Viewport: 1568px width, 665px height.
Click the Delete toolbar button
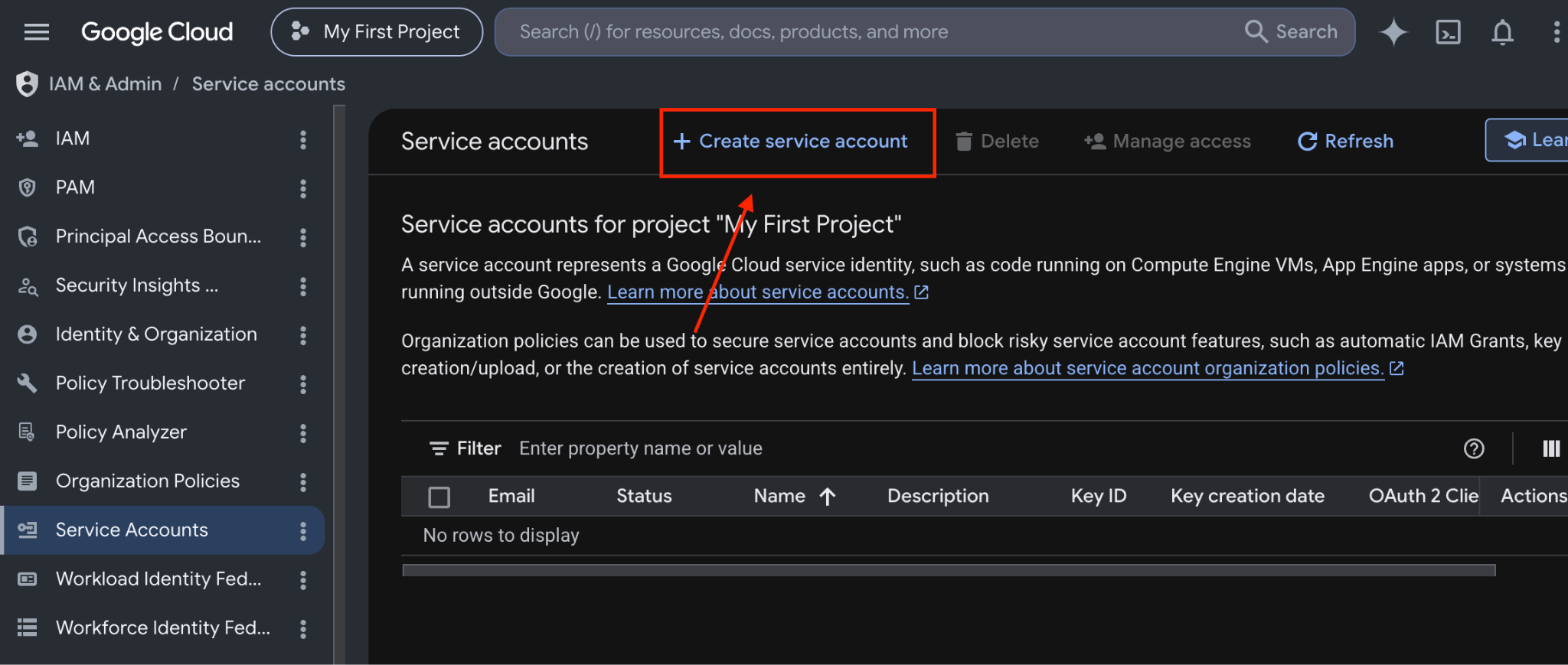click(x=997, y=142)
